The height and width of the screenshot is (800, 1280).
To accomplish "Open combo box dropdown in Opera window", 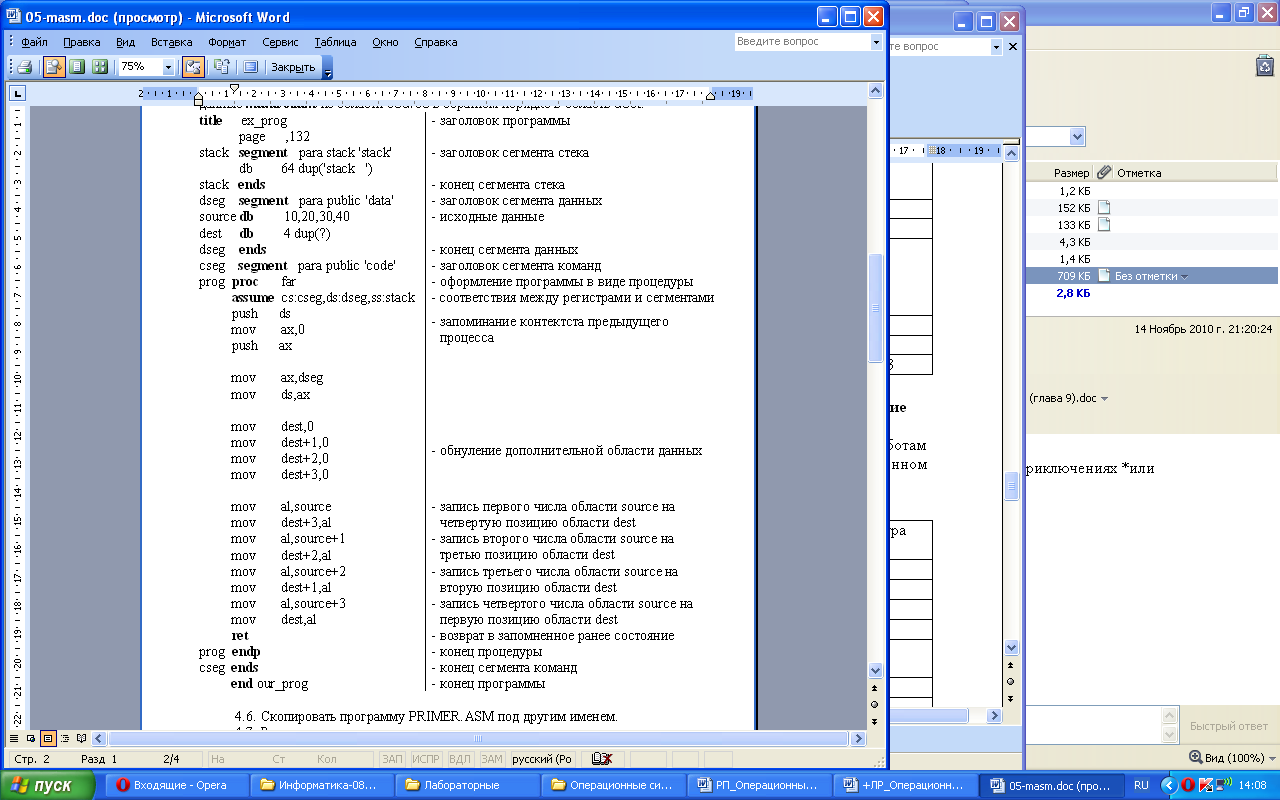I will [1077, 136].
